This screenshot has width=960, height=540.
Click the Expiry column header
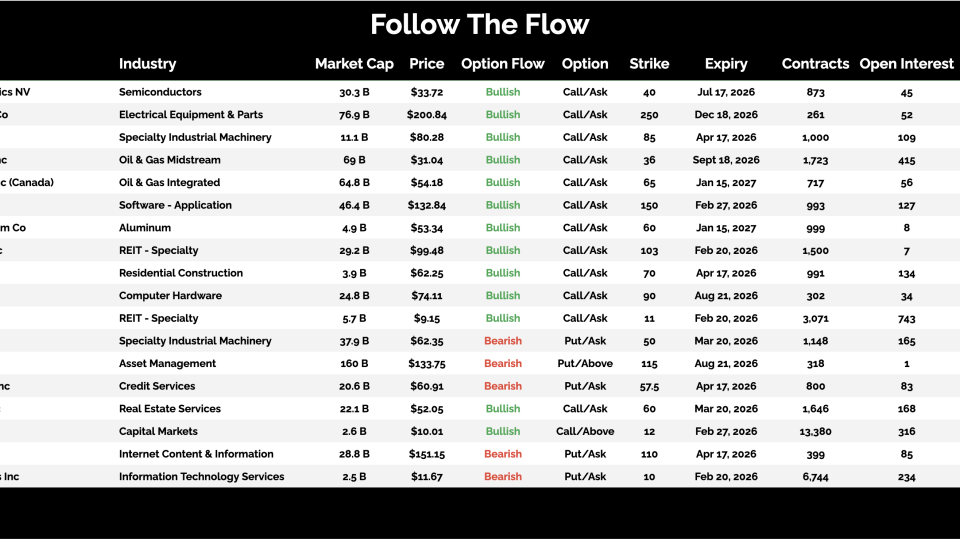pos(726,64)
